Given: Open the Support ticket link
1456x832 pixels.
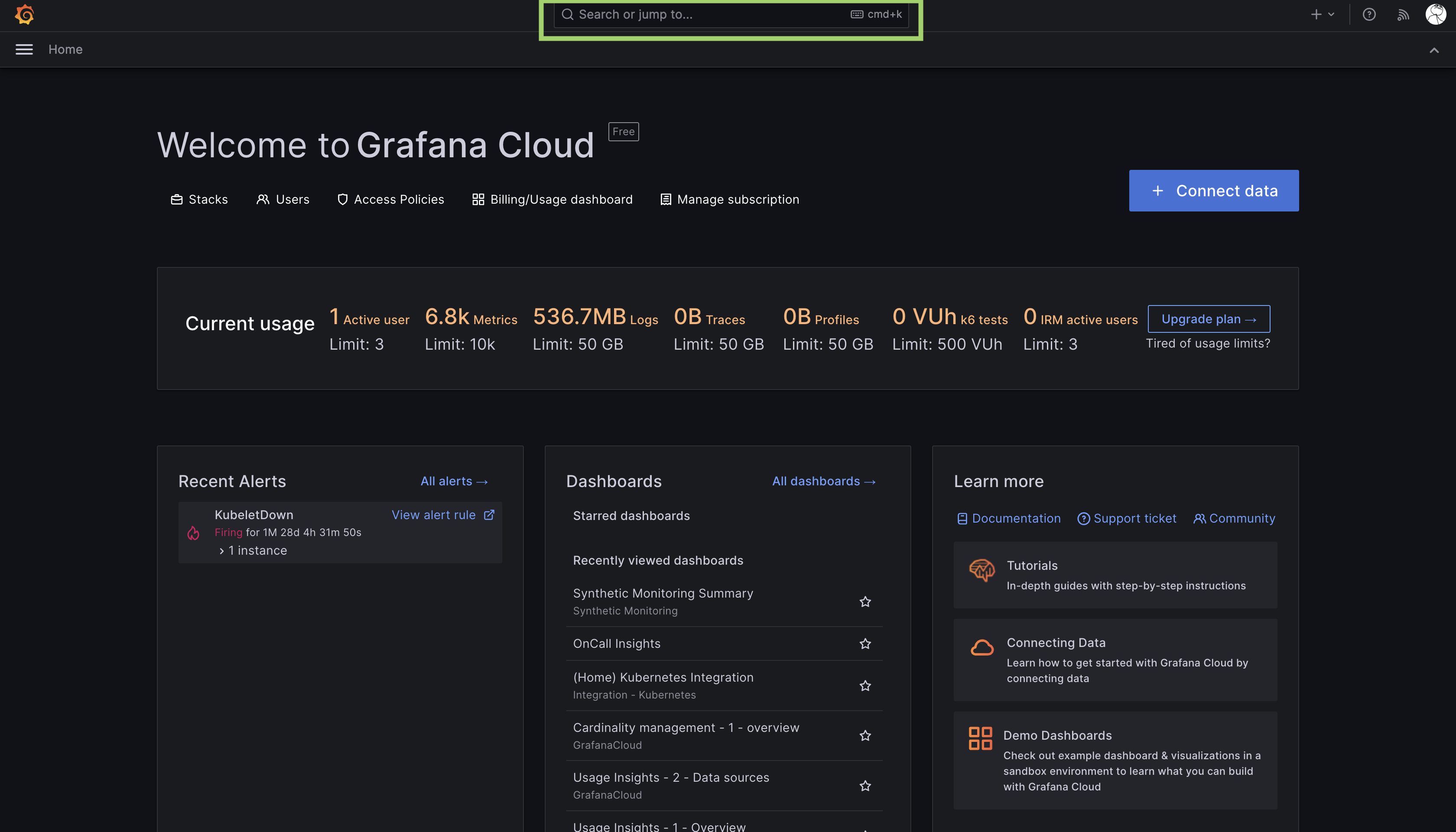Looking at the screenshot, I should coord(1127,518).
